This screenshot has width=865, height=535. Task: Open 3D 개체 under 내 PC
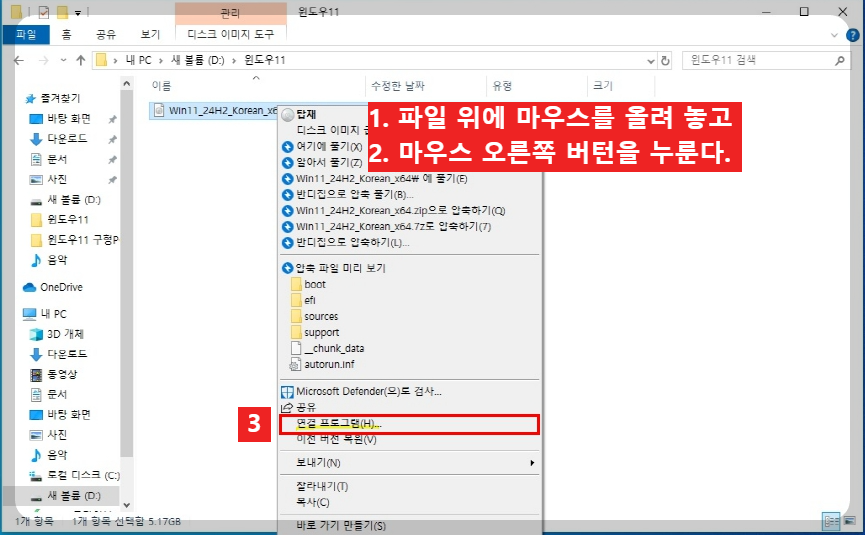tap(65, 334)
